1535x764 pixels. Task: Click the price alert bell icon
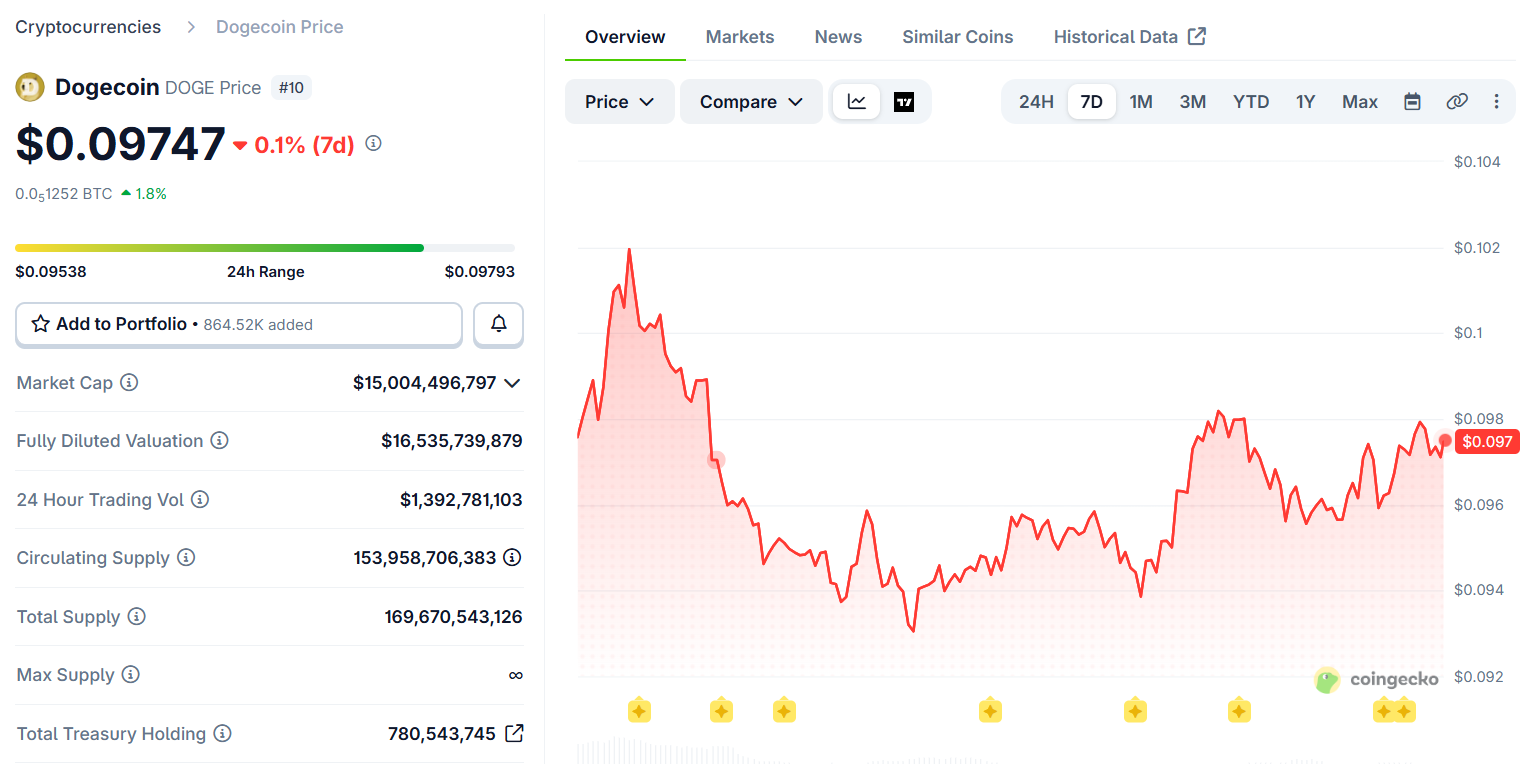[498, 324]
